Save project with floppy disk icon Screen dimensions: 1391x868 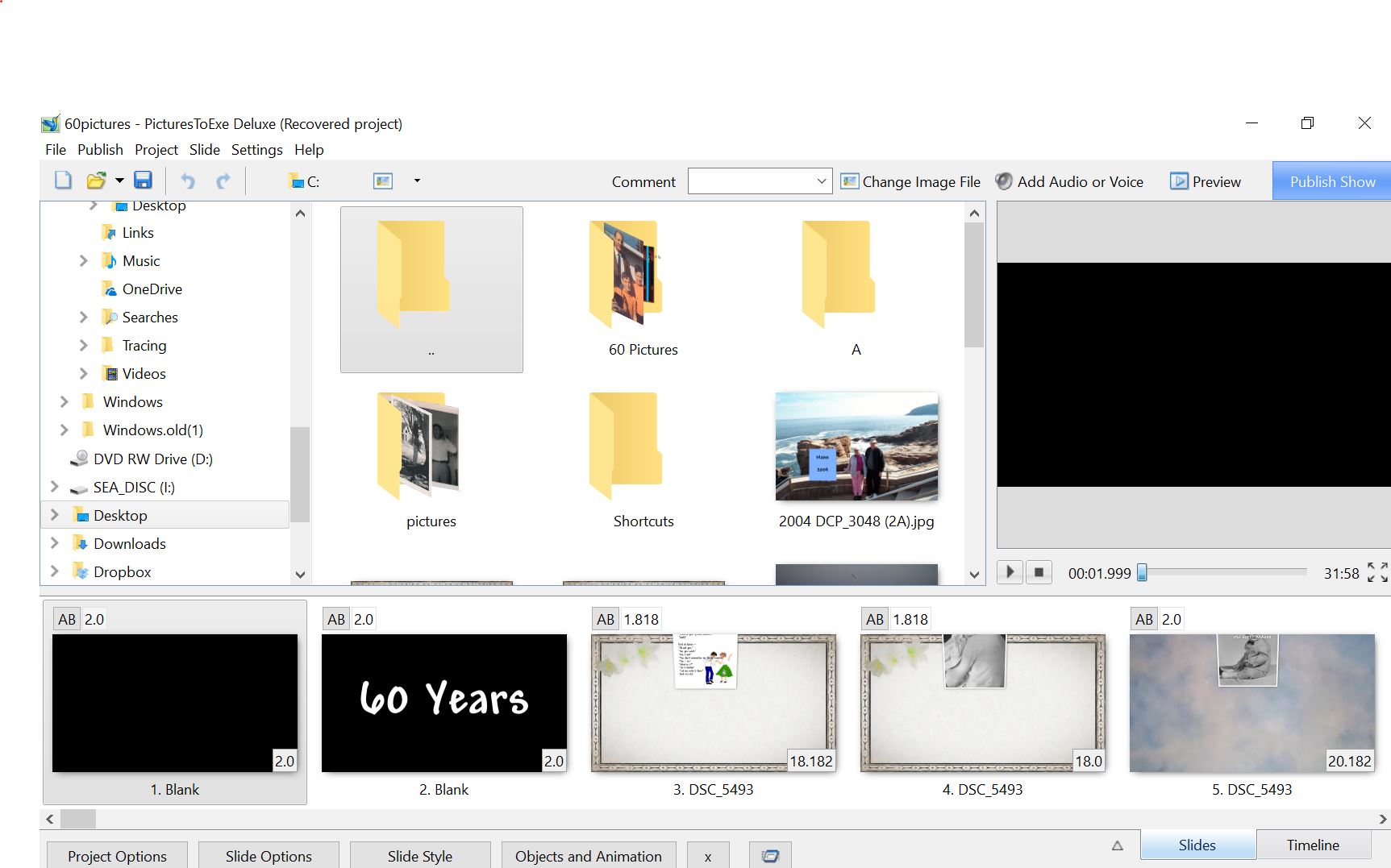point(143,181)
